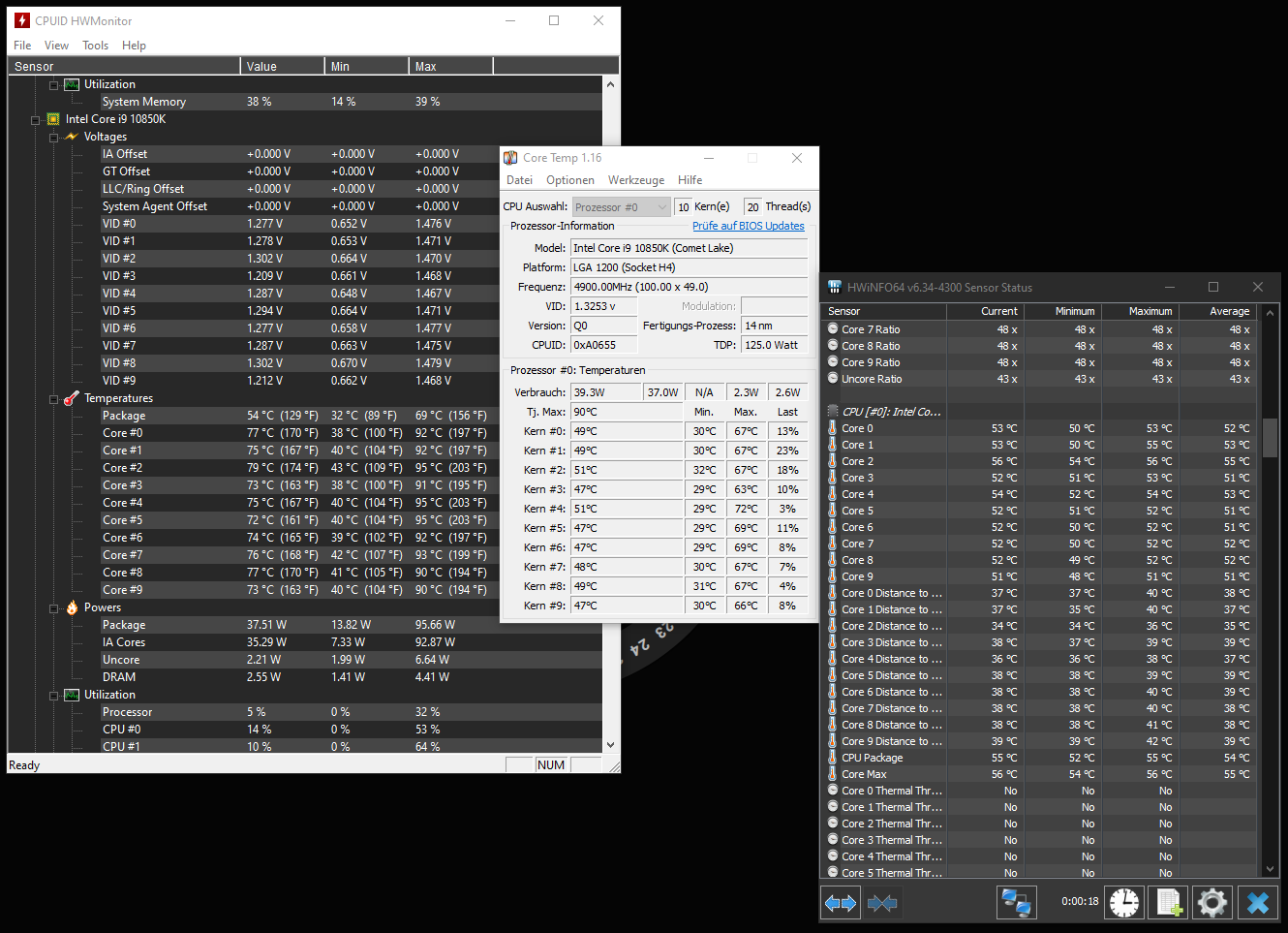
Task: Click Prüfe auf BIOS Updates link
Action: click(748, 226)
